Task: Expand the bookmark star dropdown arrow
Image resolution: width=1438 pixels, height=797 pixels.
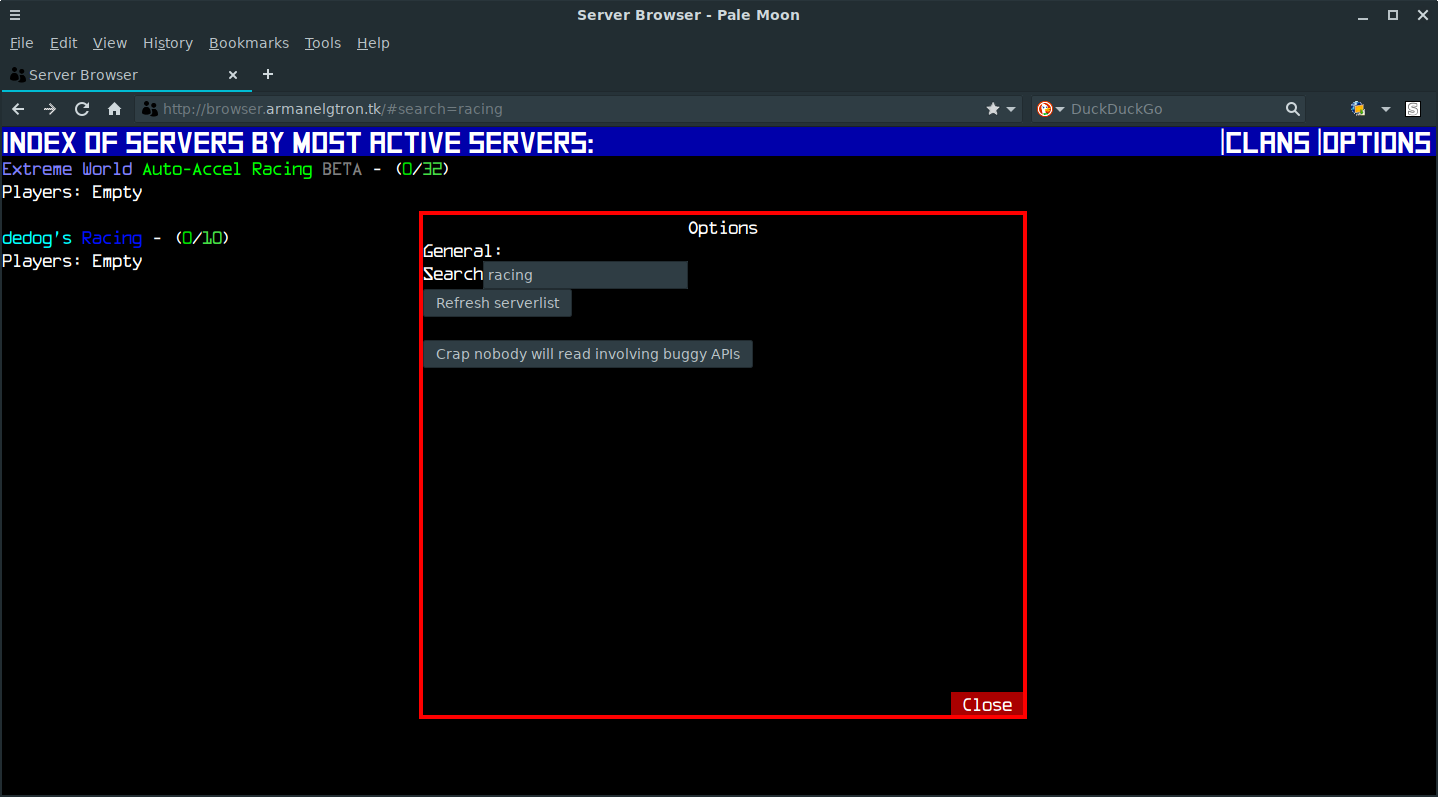Action: pyautogui.click(x=1011, y=109)
